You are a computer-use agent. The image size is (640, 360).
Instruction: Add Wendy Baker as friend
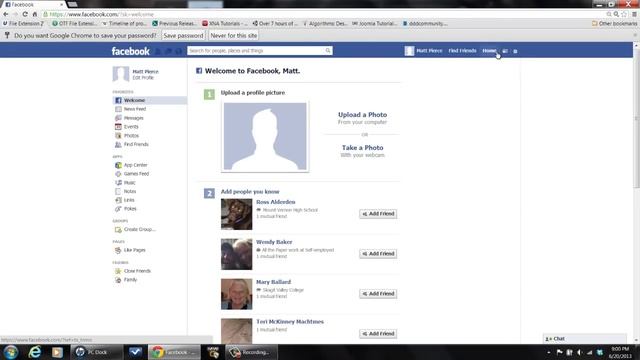(x=378, y=254)
